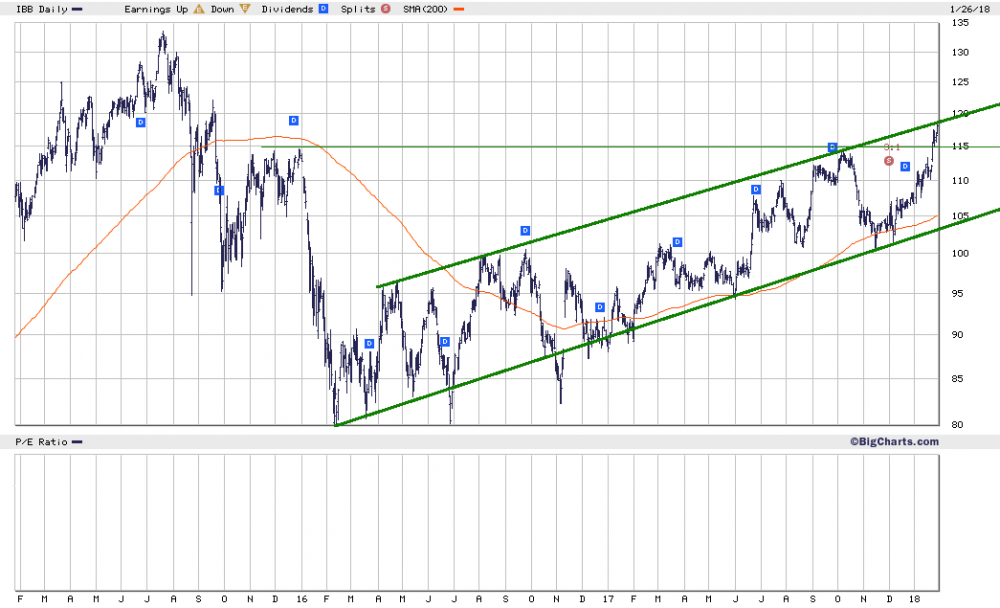Select the June 2016 dividend marker
Screen dimensions: 1000x608
(x=445, y=342)
